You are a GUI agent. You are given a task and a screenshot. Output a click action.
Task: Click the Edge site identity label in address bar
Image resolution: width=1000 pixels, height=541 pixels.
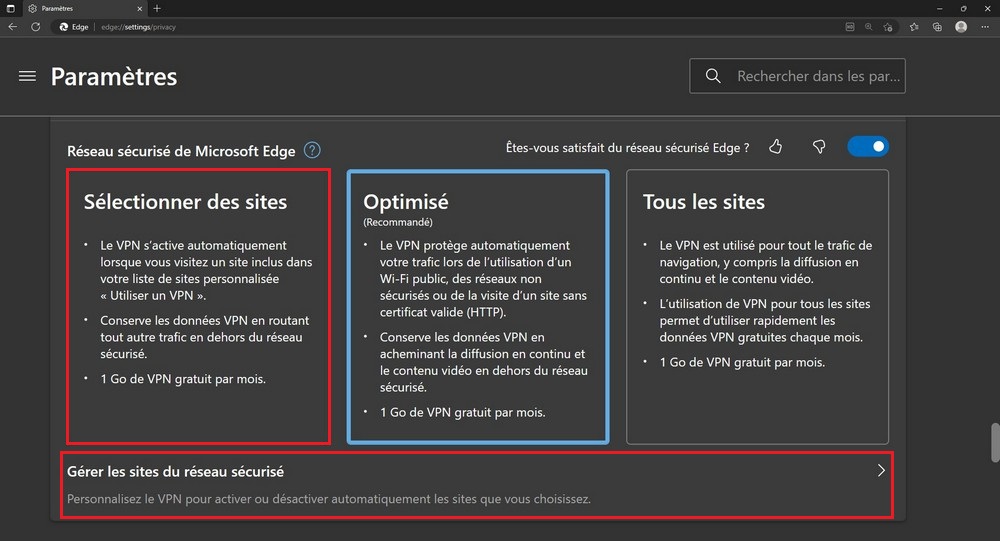(73, 27)
